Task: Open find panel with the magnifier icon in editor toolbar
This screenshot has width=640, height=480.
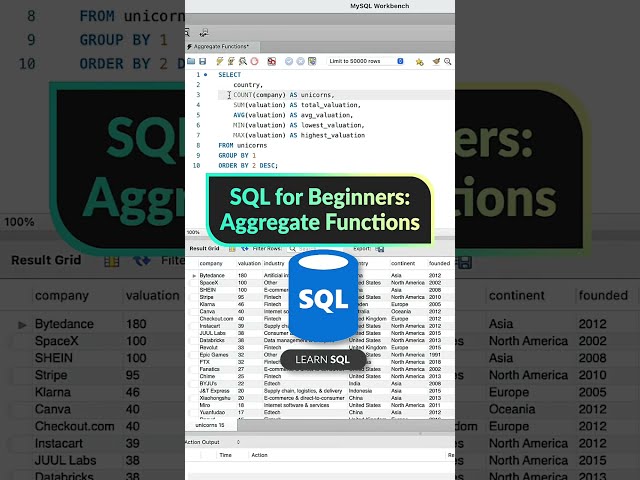Action: [448, 61]
